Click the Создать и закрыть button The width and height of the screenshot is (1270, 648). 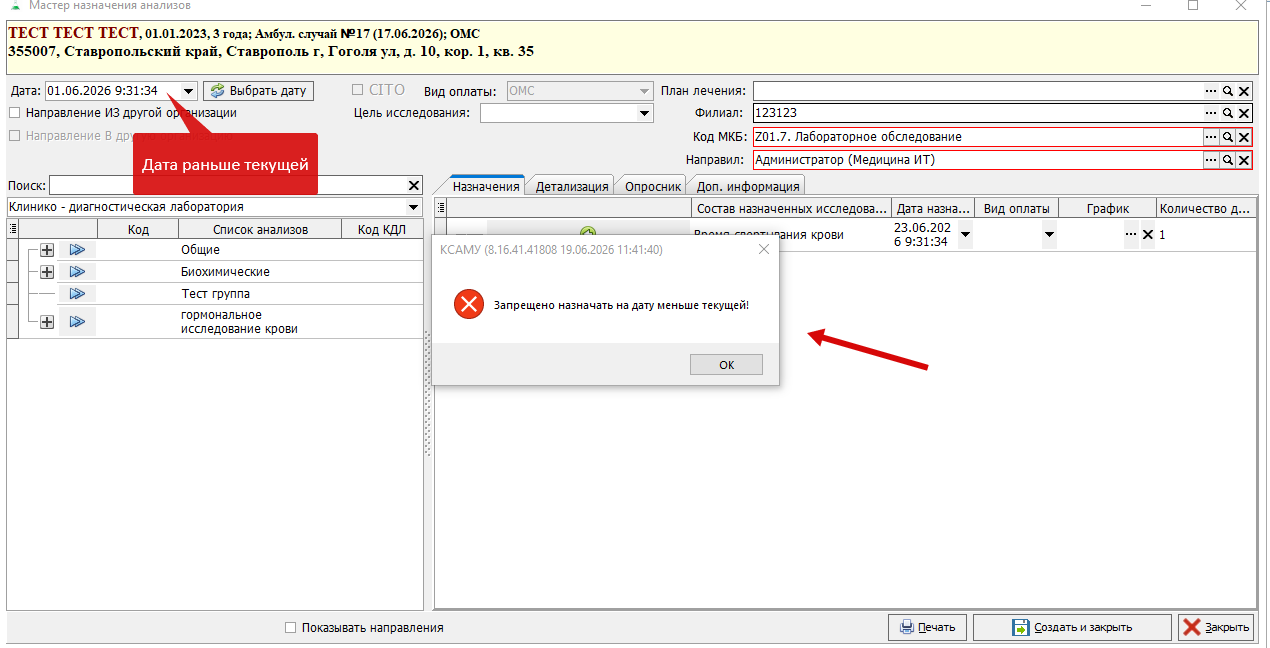1072,627
